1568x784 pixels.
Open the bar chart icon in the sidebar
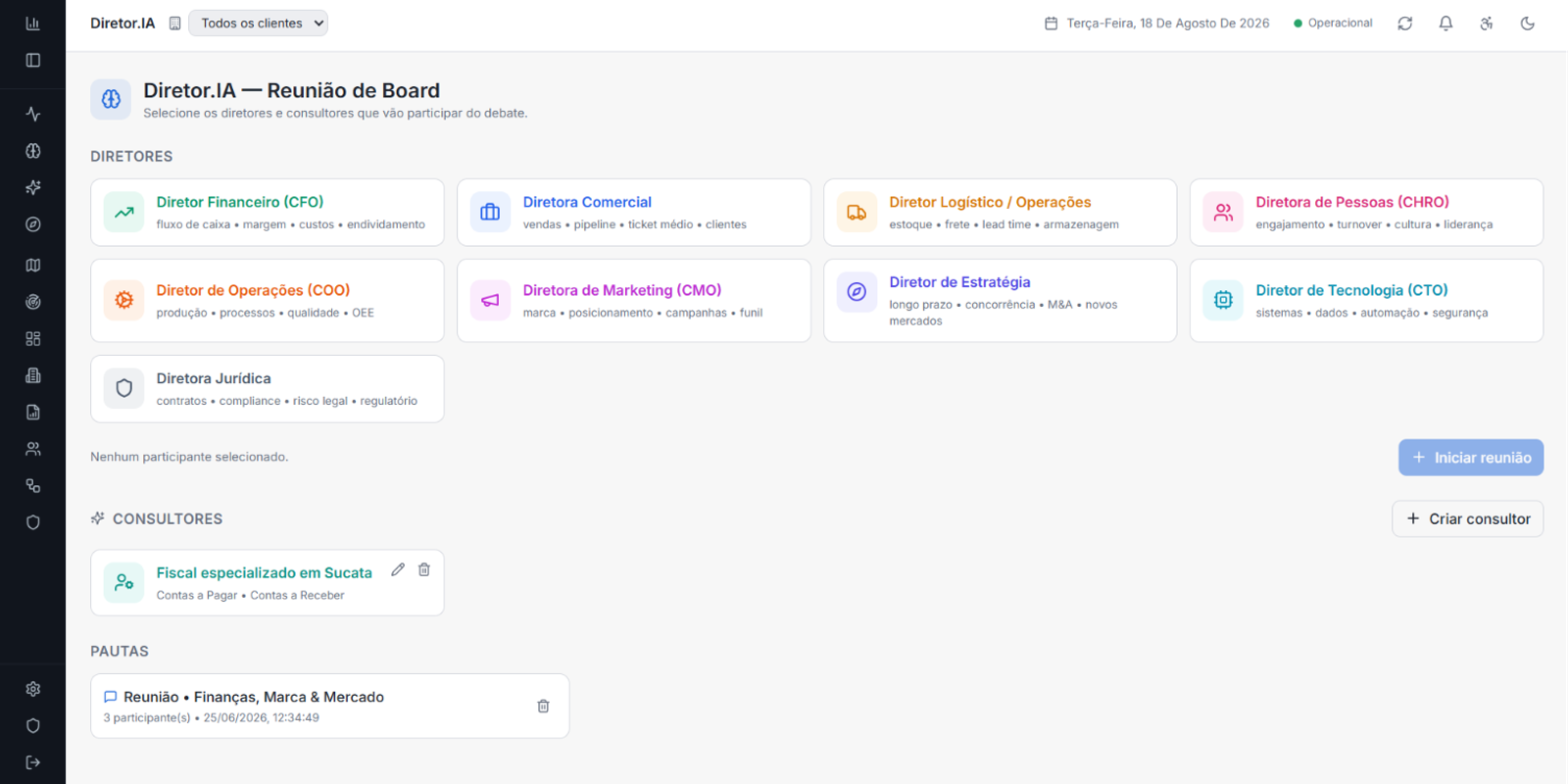click(32, 24)
